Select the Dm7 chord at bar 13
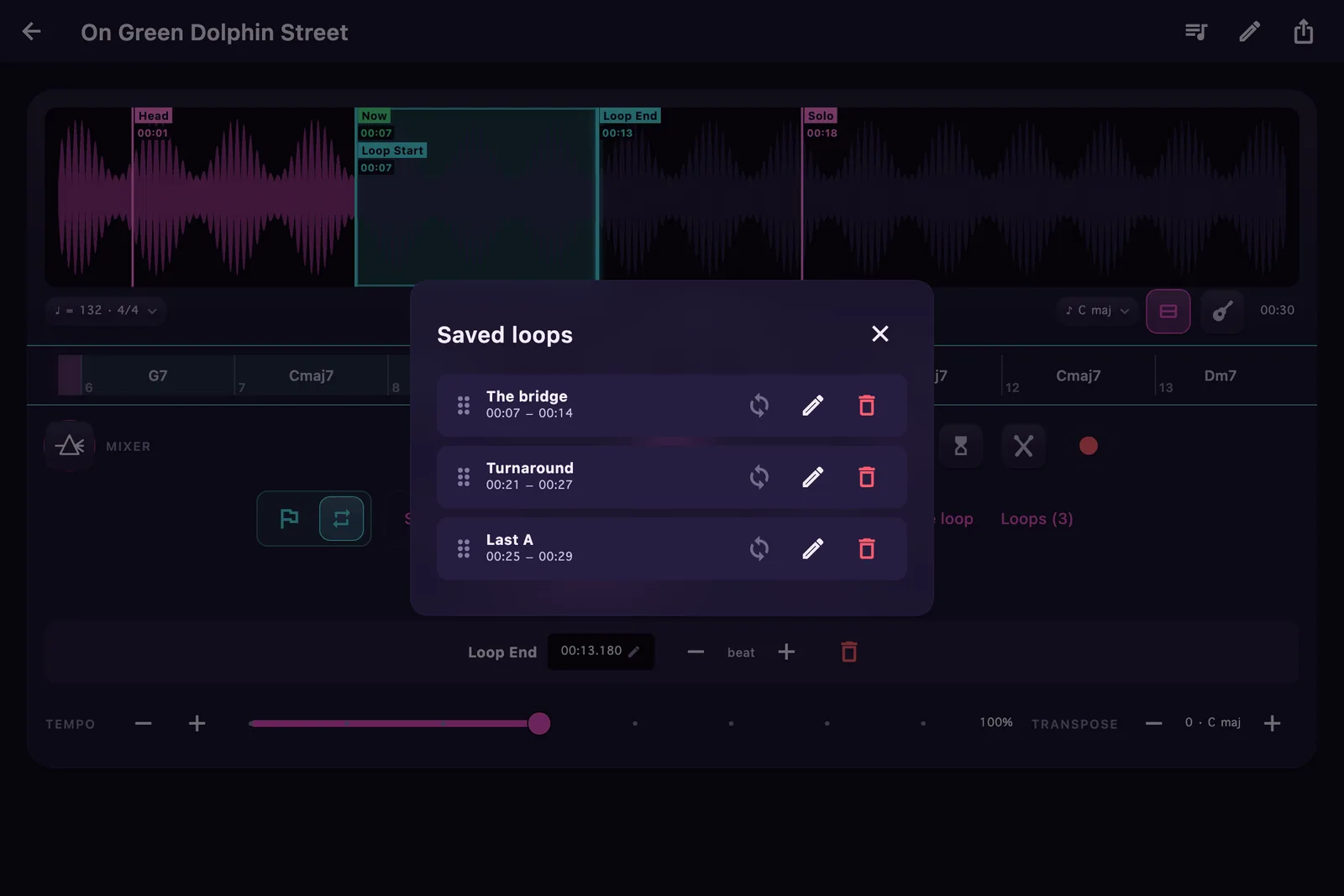Image resolution: width=1344 pixels, height=896 pixels. (x=1220, y=376)
